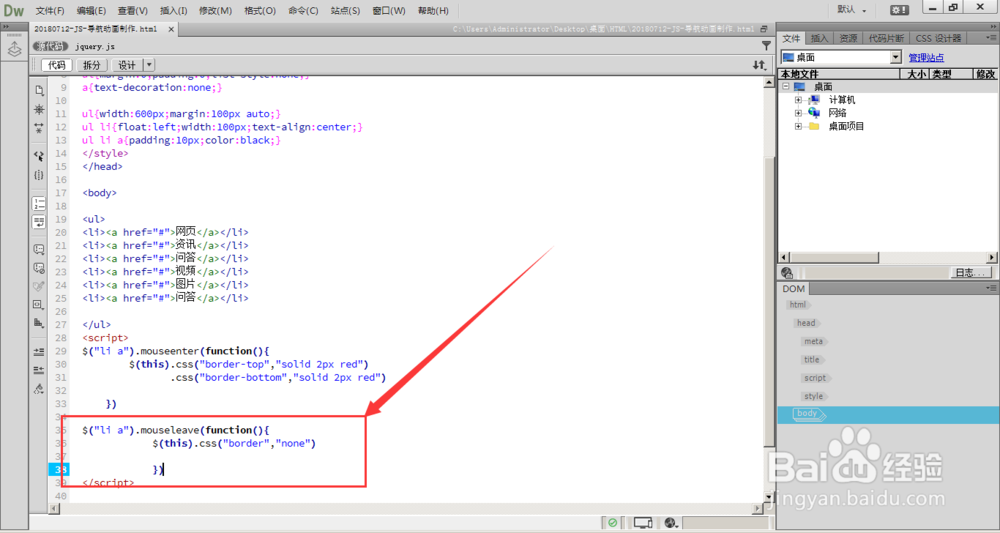Click the Balance Braces icon

click(x=39, y=175)
